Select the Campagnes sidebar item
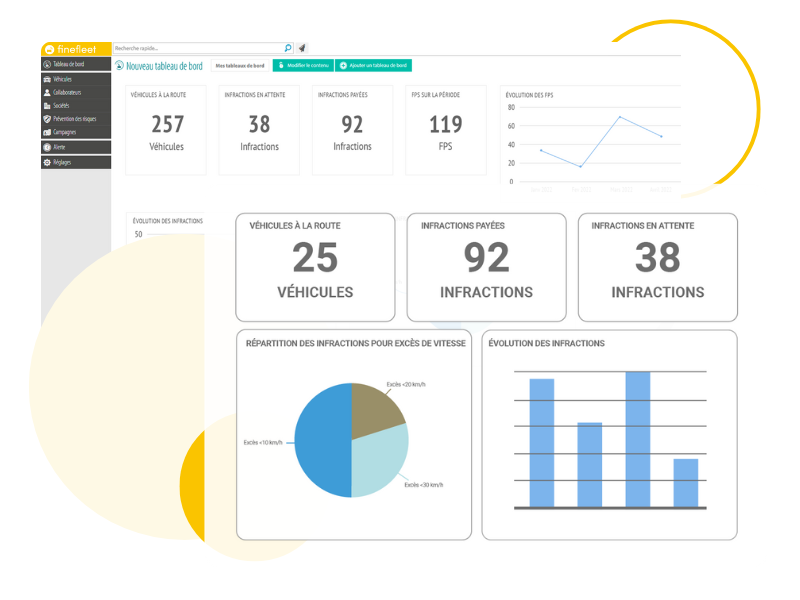The image size is (800, 600). coord(64,132)
